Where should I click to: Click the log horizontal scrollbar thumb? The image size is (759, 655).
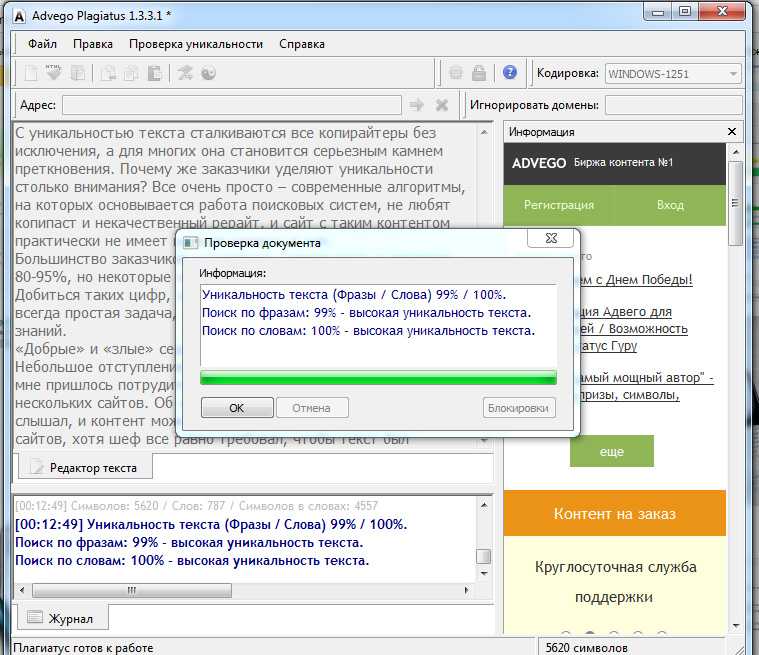coord(132,590)
